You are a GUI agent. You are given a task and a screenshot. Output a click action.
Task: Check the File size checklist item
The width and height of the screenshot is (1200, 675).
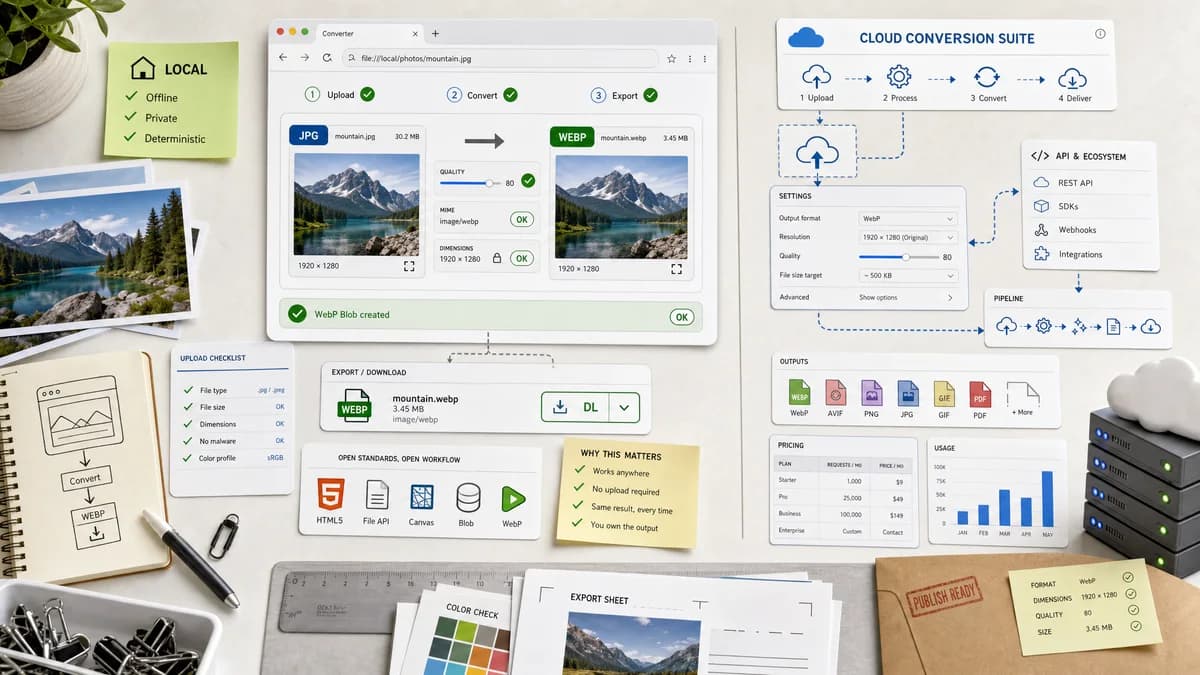[x=187, y=407]
